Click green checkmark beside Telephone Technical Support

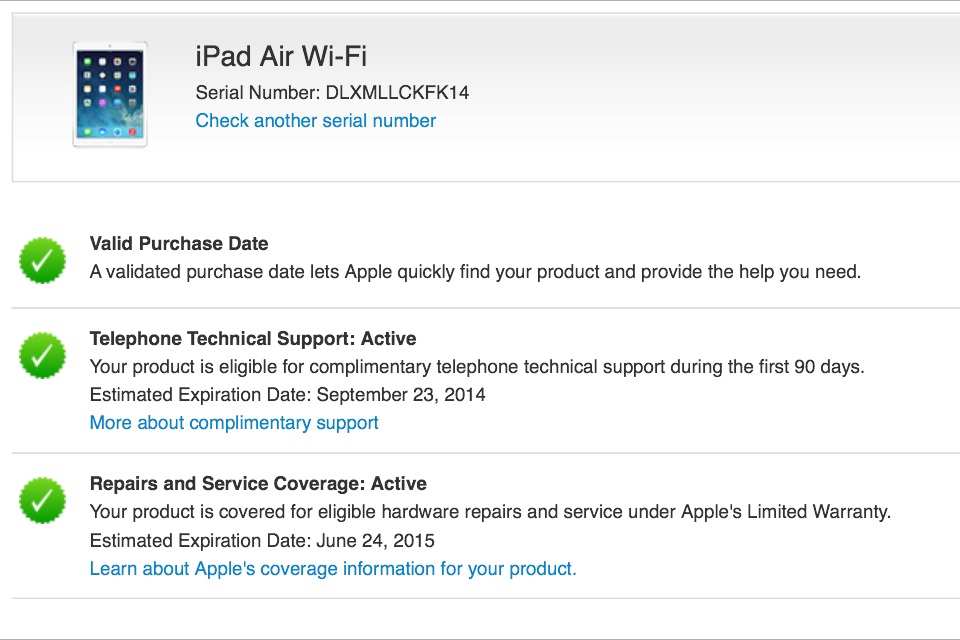pyautogui.click(x=43, y=354)
